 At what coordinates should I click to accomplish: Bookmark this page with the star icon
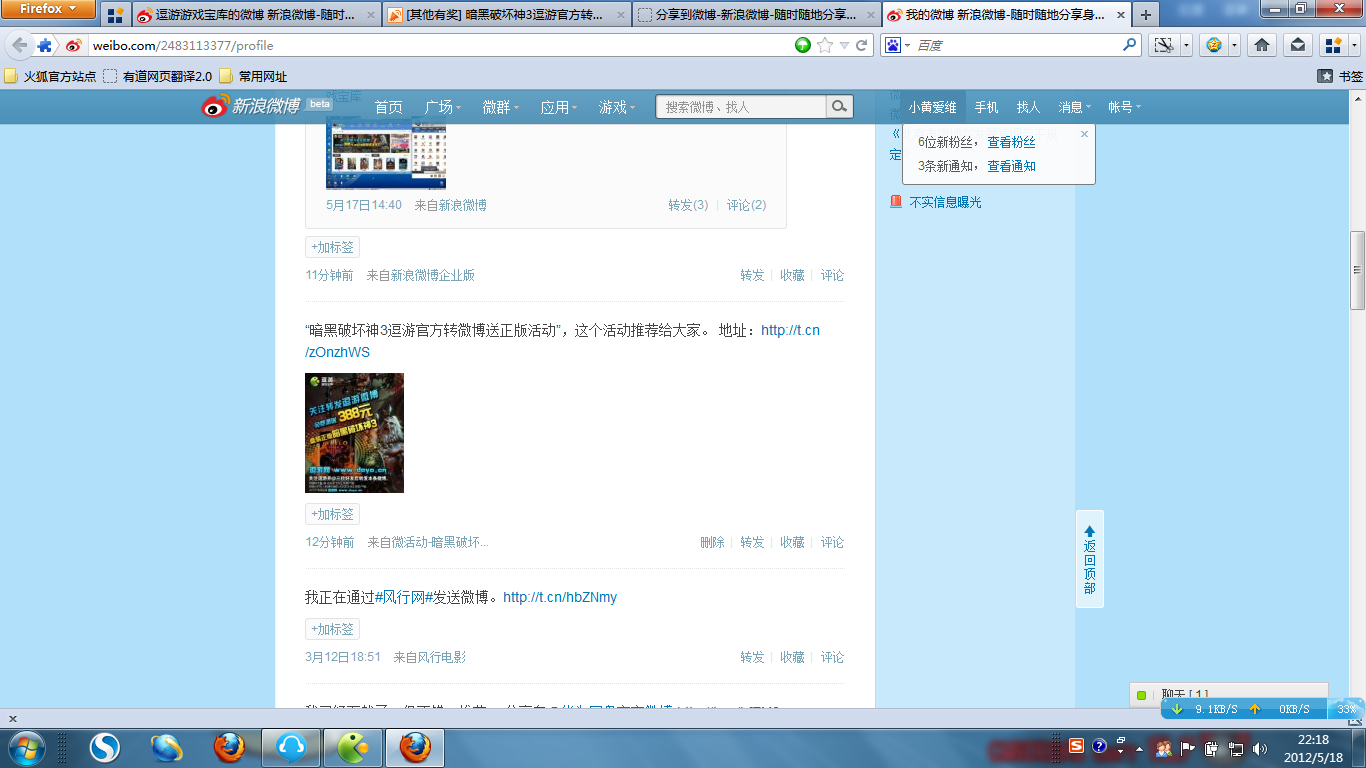tap(825, 45)
